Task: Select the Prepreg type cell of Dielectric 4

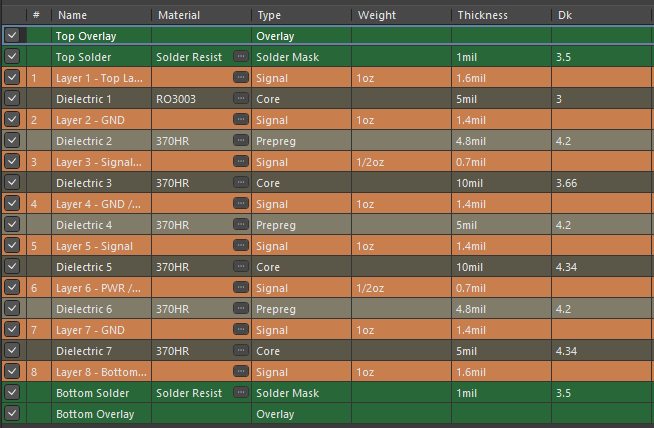Action: click(x=279, y=225)
